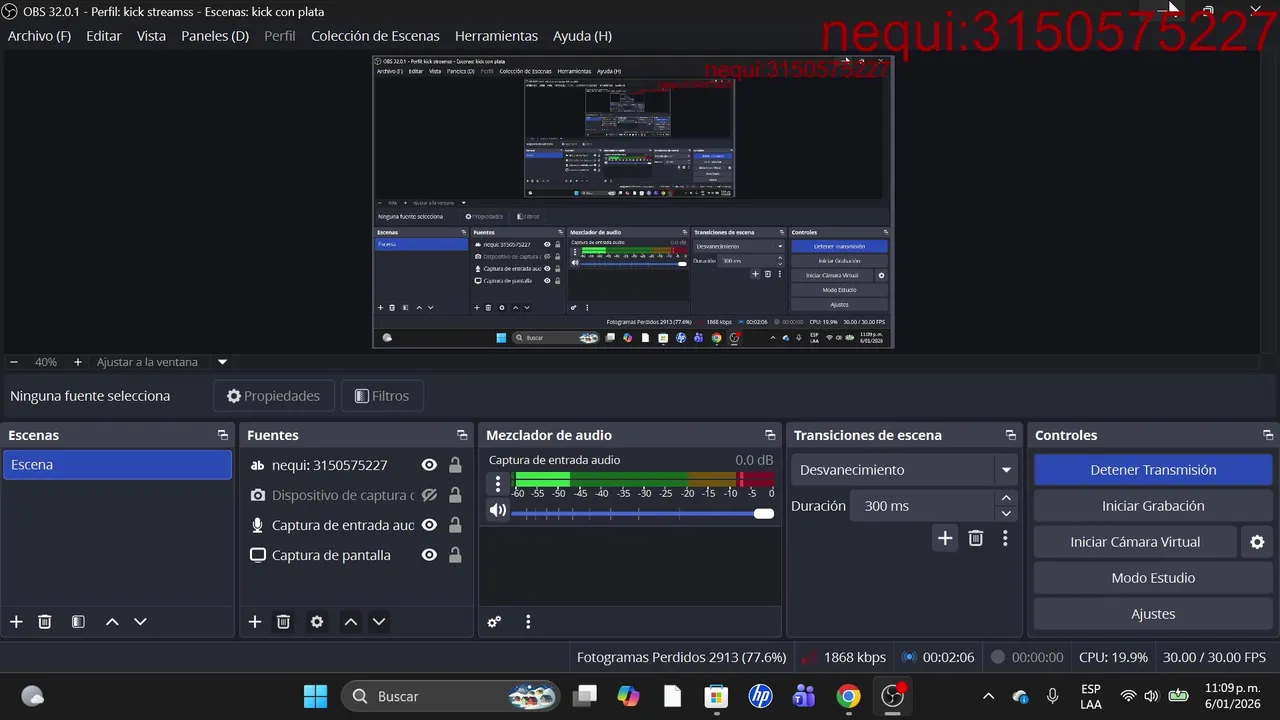Undock the Fuentes panel
Image resolution: width=1280 pixels, height=720 pixels.
coord(462,435)
